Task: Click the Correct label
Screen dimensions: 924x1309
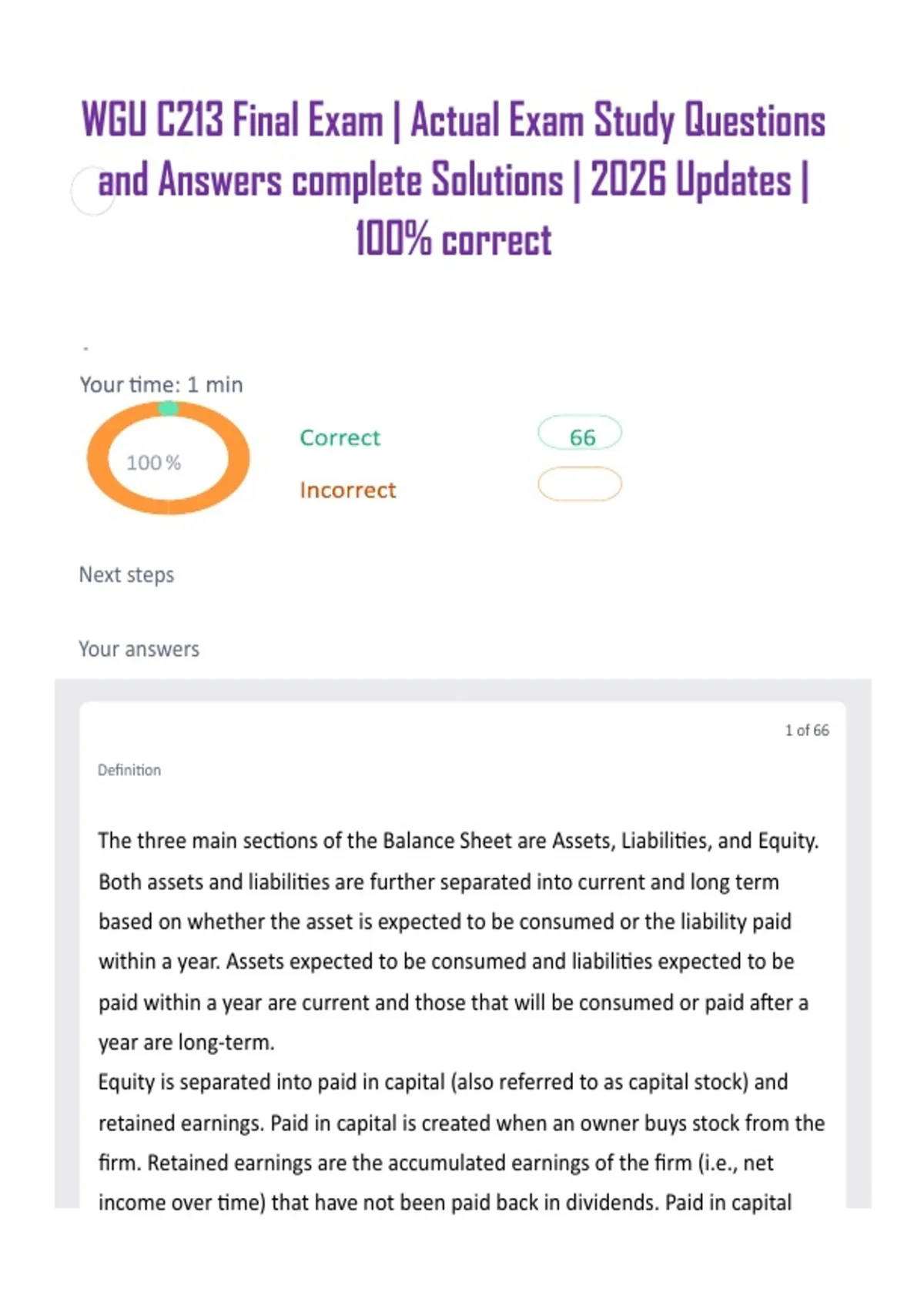Action: (x=340, y=437)
